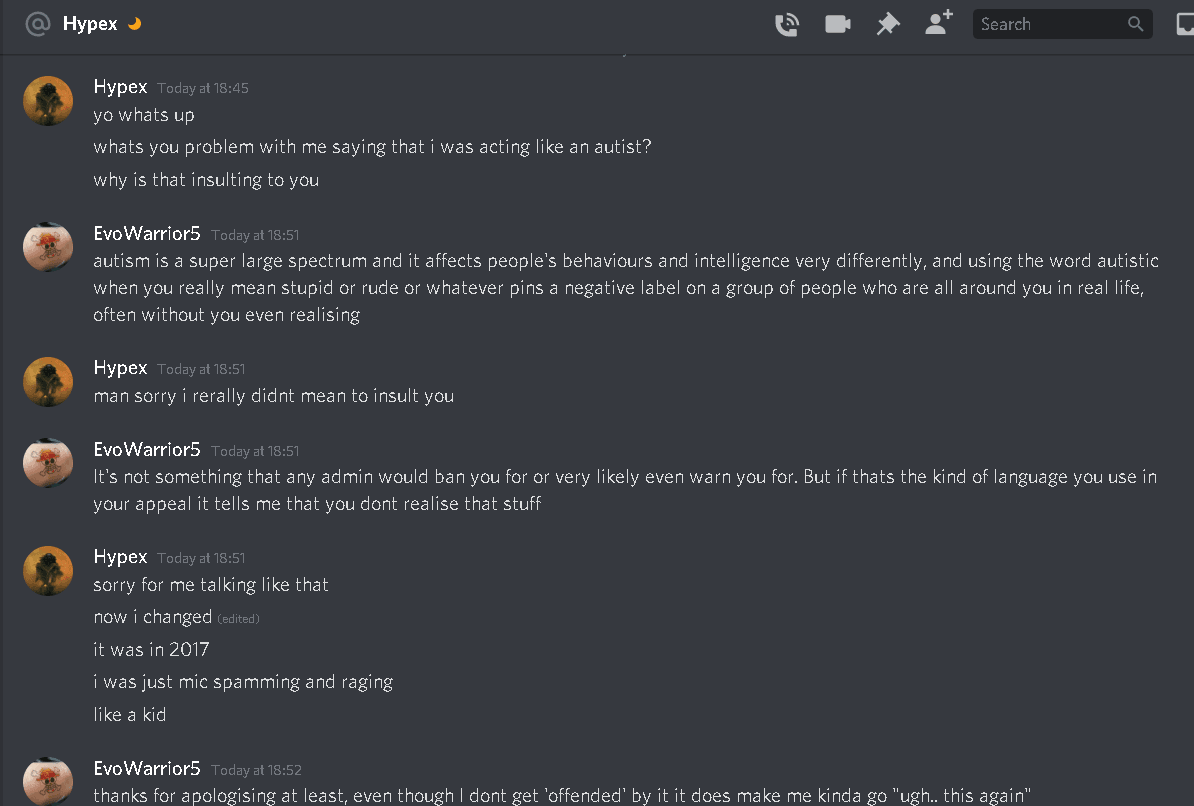This screenshot has width=1194, height=806.
Task: Click EvoWarrior5 username above "It's not something" message
Action: click(147, 450)
